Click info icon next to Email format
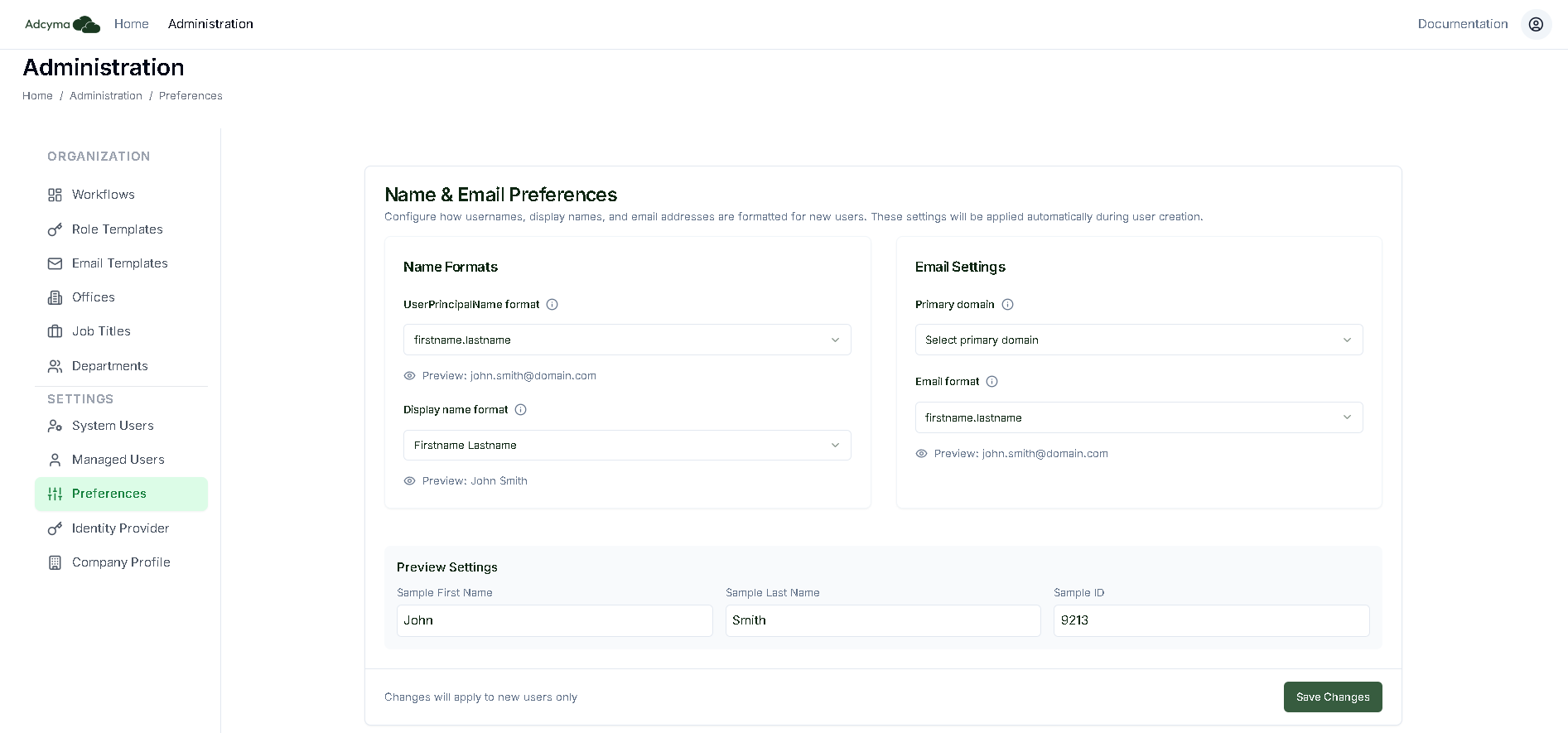Screen dimensions: 1568x733 click(992, 382)
